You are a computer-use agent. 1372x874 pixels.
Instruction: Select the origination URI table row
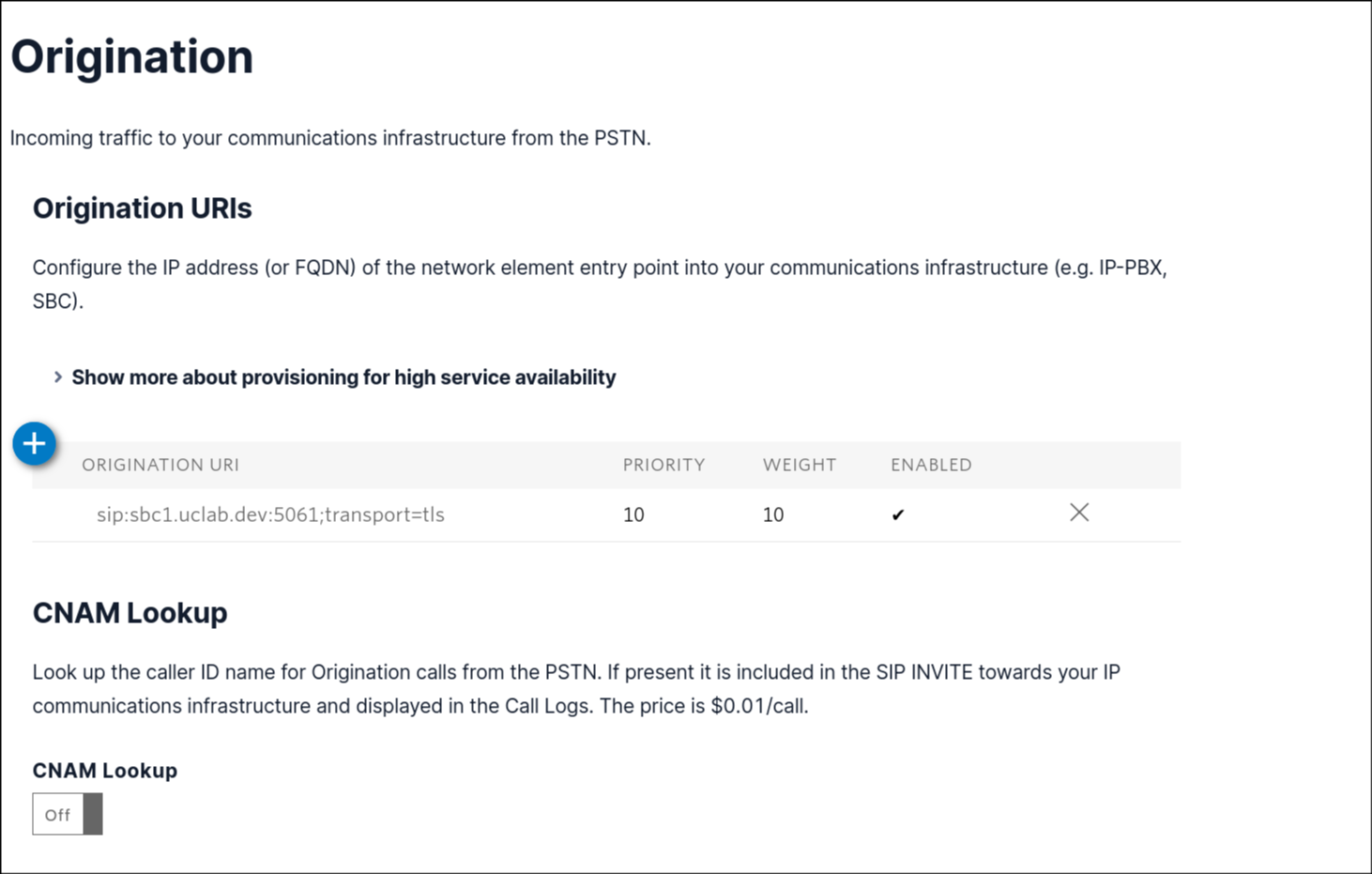[x=563, y=514]
